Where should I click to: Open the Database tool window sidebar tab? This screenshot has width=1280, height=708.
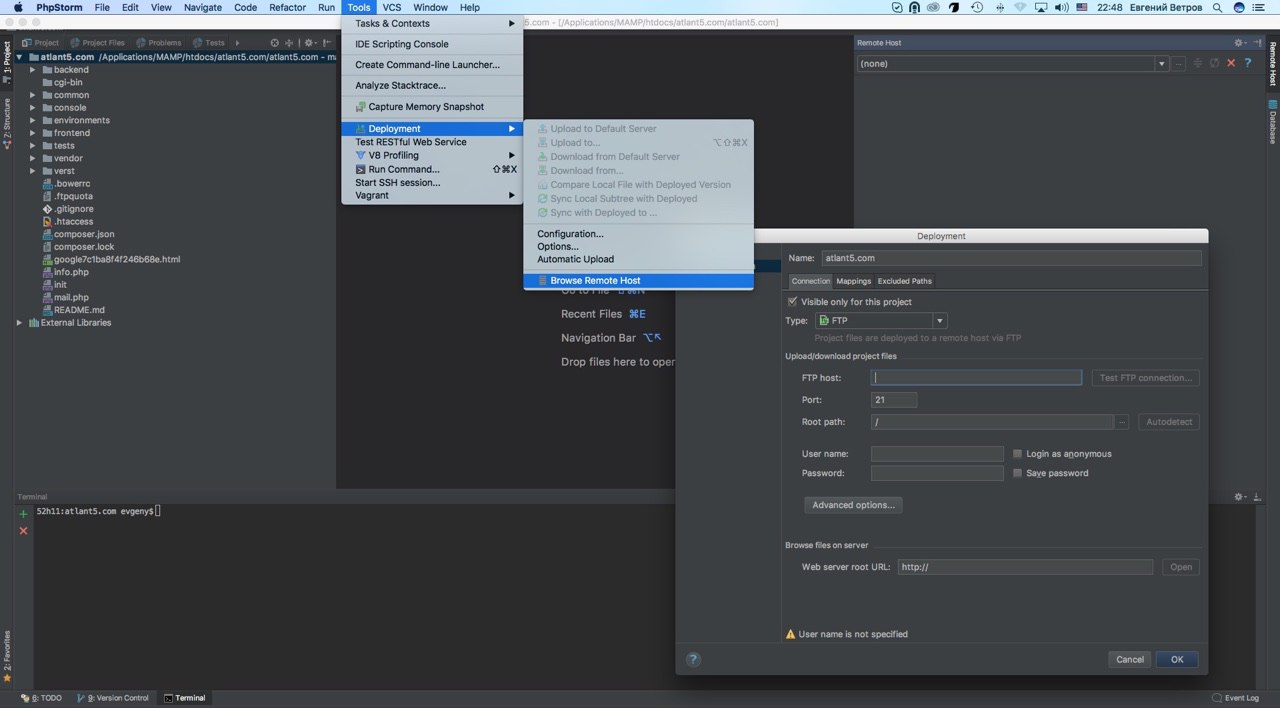click(1273, 121)
